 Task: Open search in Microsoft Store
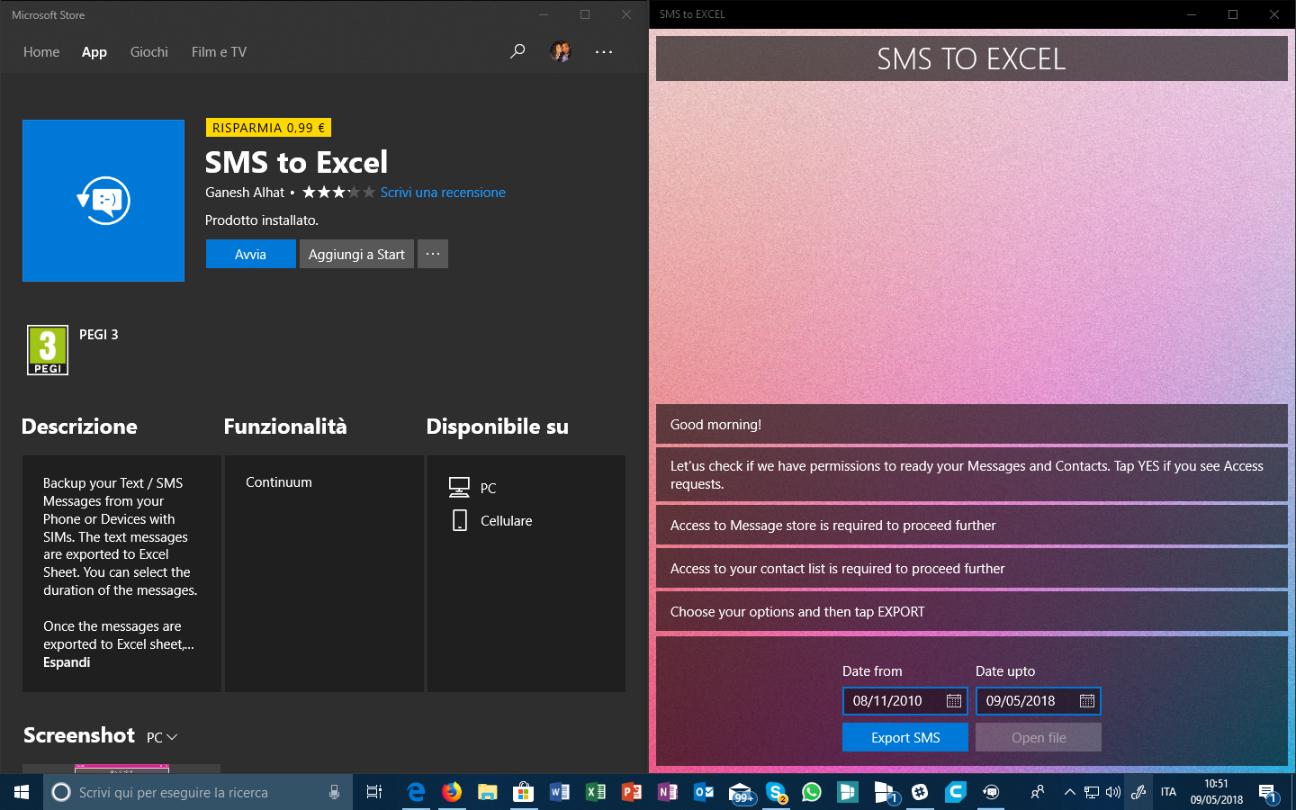(x=517, y=51)
